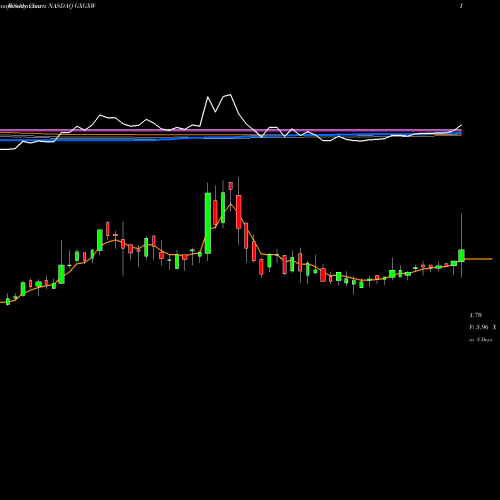Select the last green candlestick on the right
The width and height of the screenshot is (500, 500).
coord(461,255)
